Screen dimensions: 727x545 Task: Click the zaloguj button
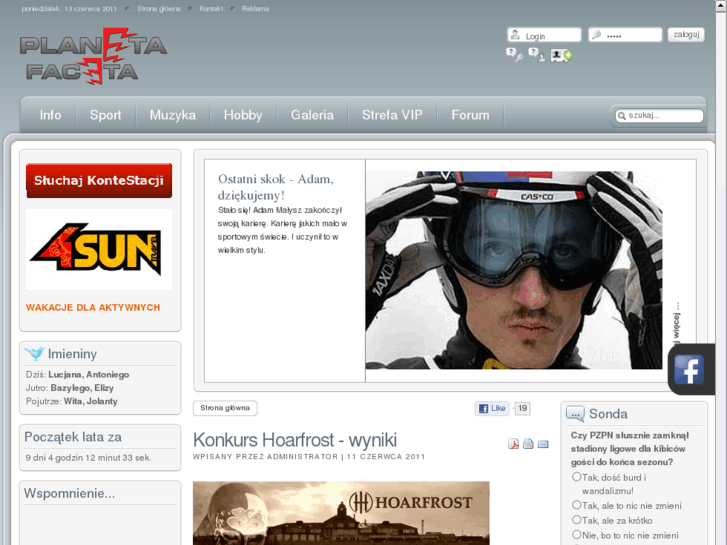pyautogui.click(x=686, y=34)
